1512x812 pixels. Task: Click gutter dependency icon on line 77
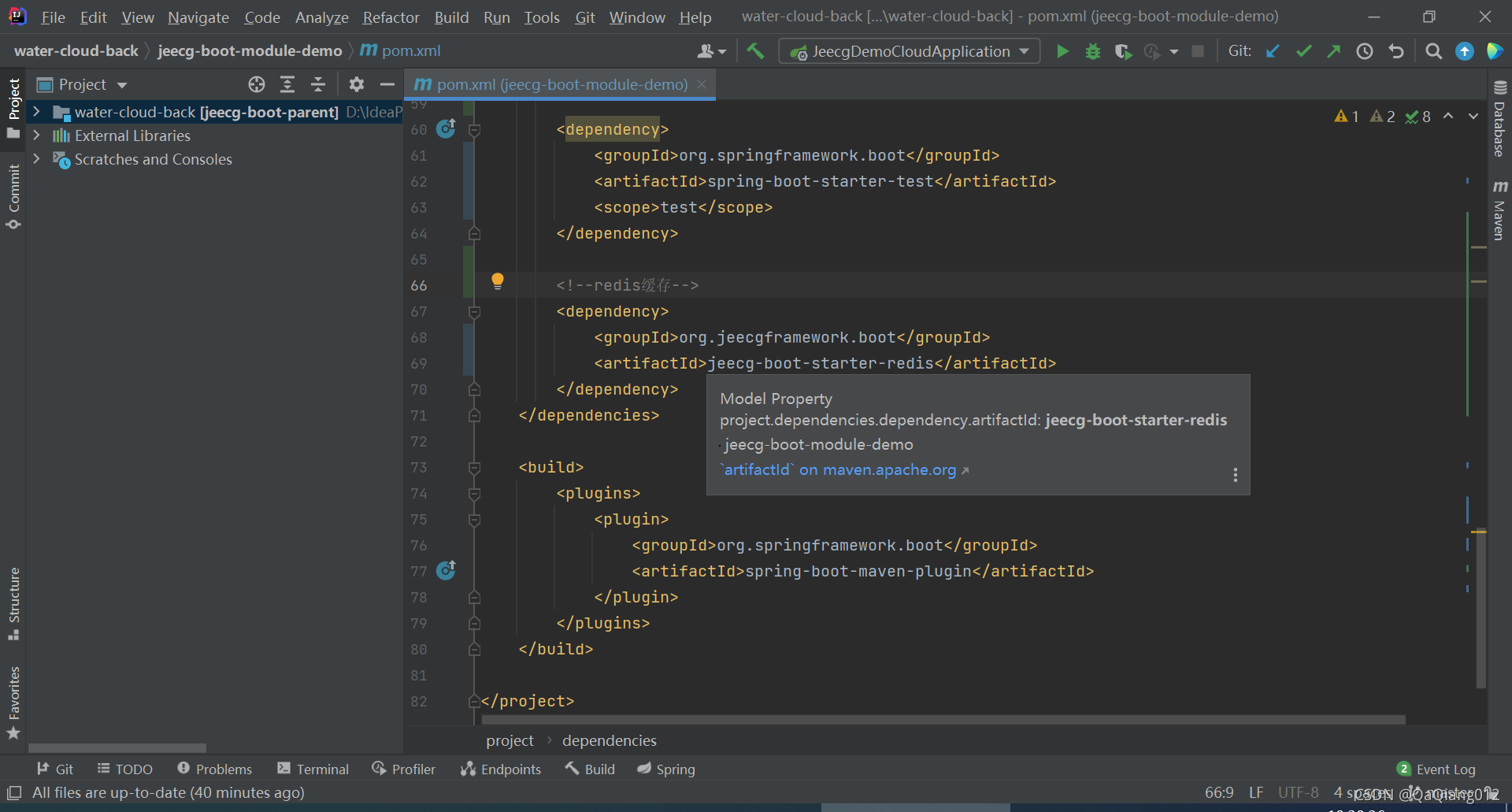[446, 570]
